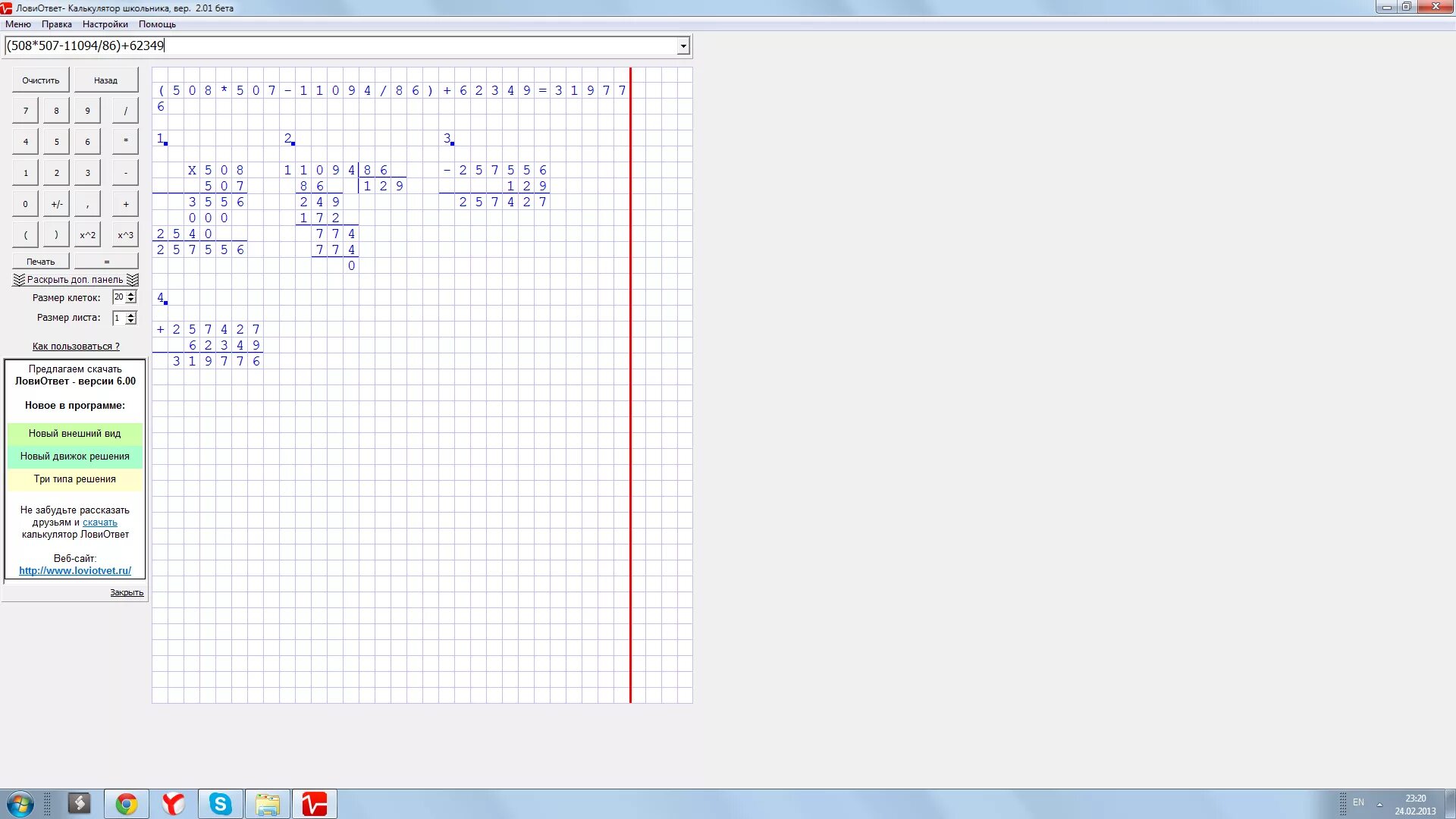Expand the 'Раскрыть доп. панель' section
The height and width of the screenshot is (819, 1456).
click(x=75, y=280)
